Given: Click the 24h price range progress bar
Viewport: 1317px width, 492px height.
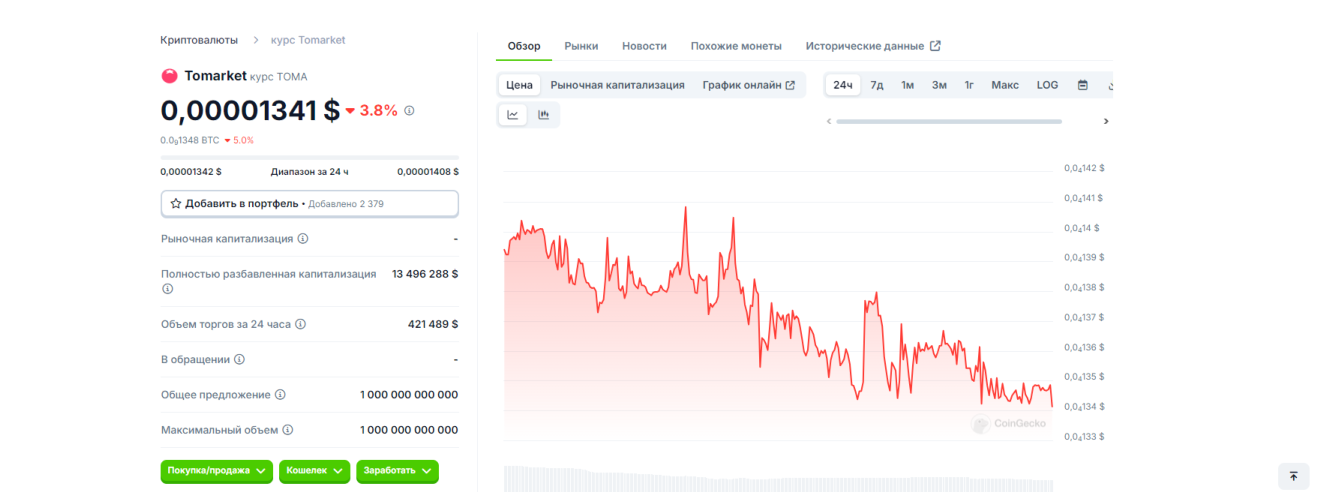Looking at the screenshot, I should [x=310, y=158].
